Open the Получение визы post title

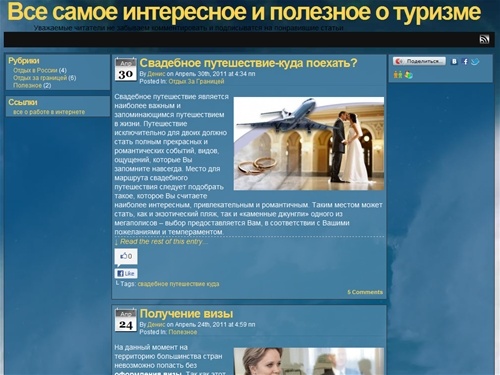tap(186, 314)
